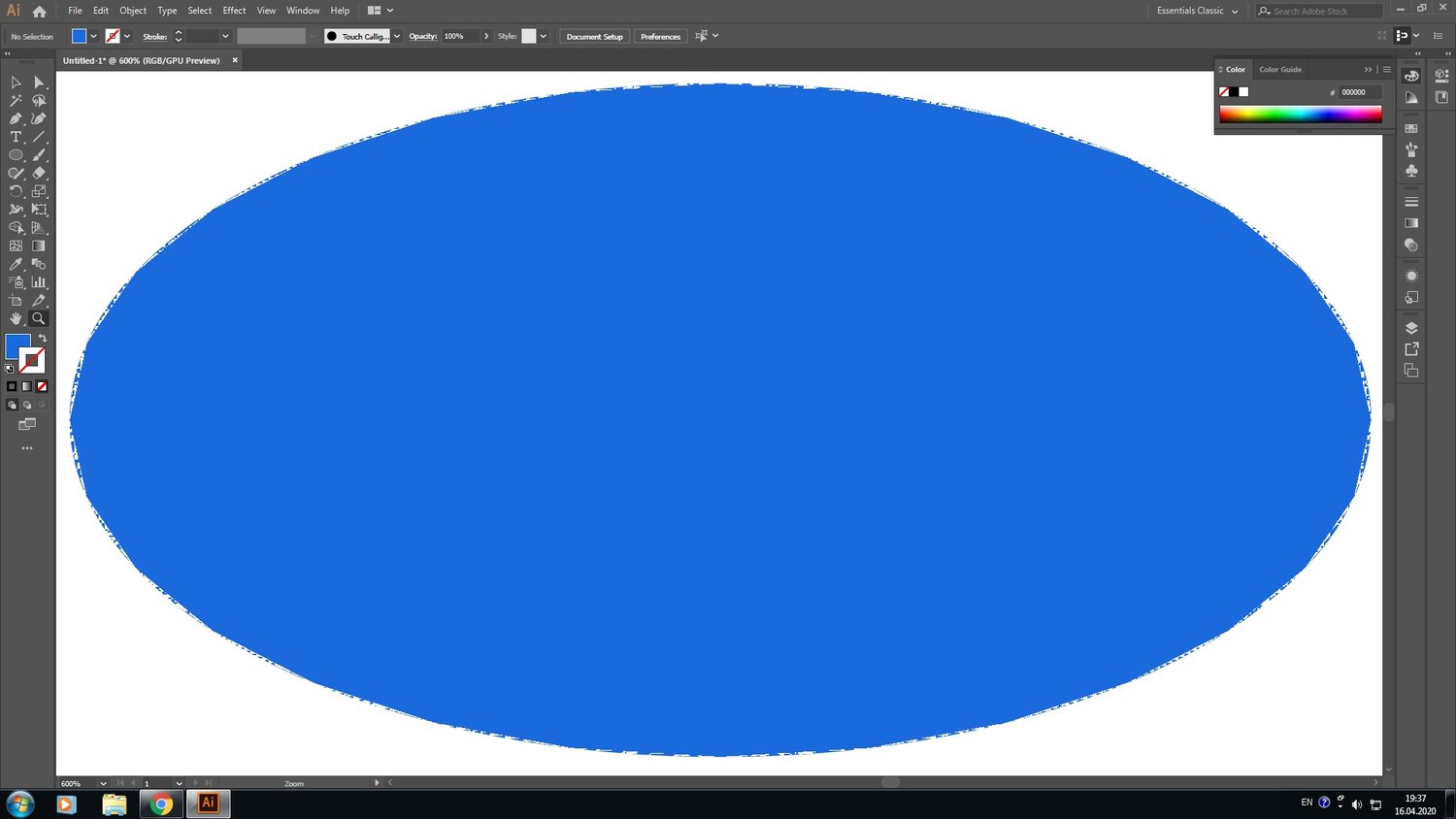The width and height of the screenshot is (1456, 819).
Task: Enable Draw Behind mode
Action: coord(27,405)
